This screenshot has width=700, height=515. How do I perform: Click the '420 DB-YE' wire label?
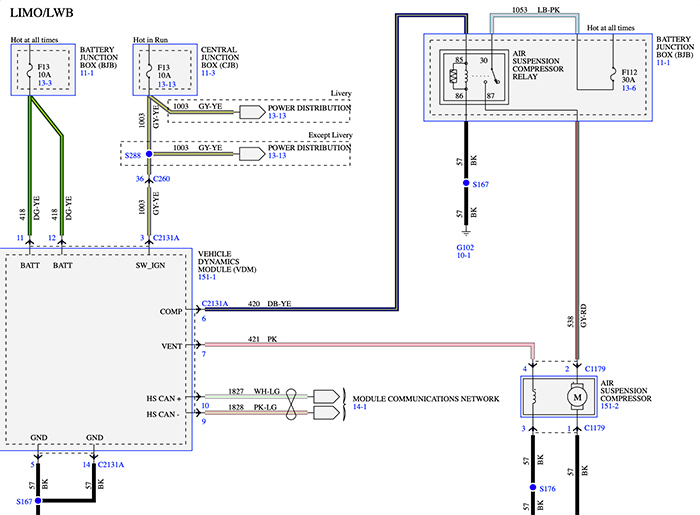pyautogui.click(x=269, y=303)
